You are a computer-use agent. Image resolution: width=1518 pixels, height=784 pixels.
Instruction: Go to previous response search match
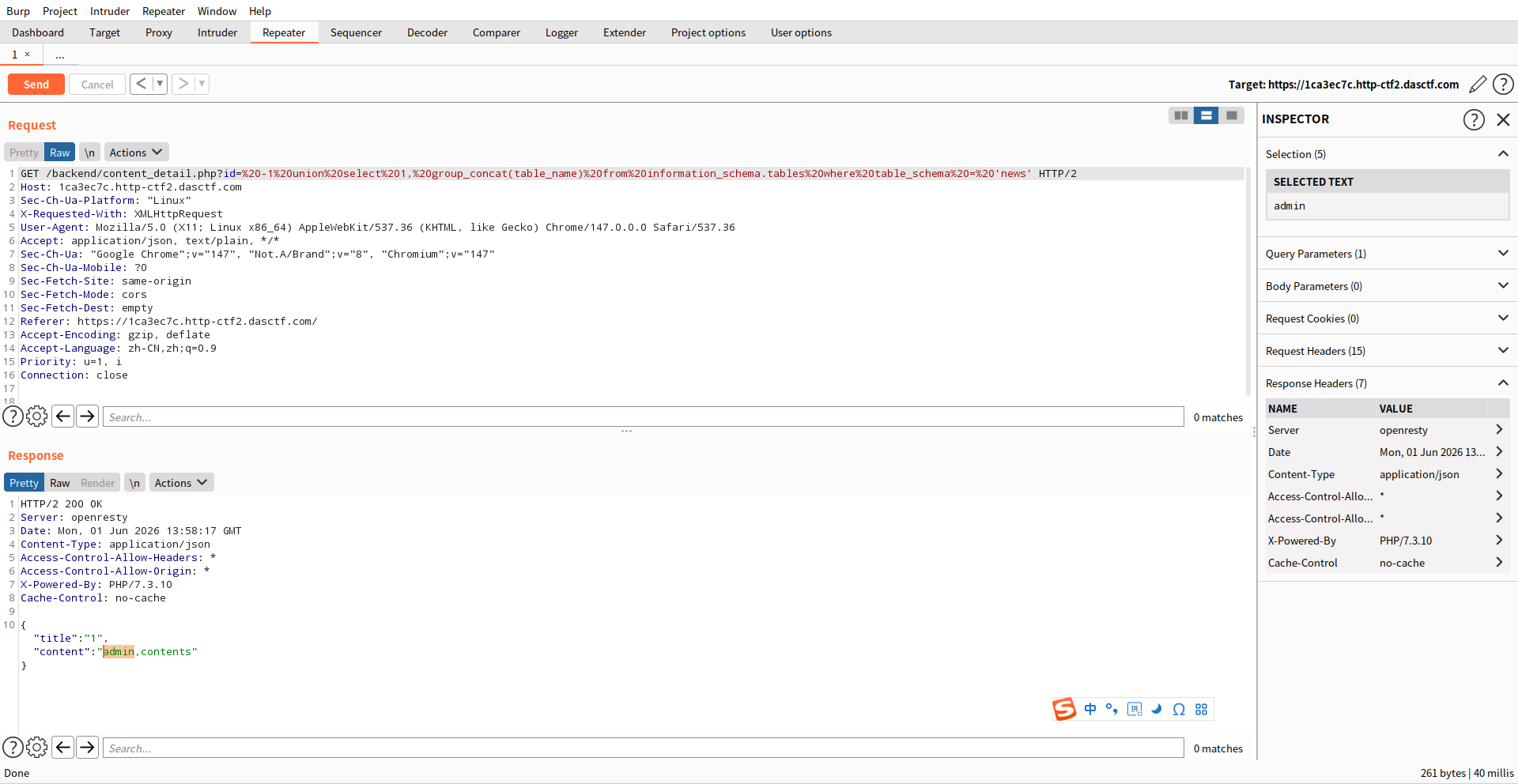click(x=63, y=748)
